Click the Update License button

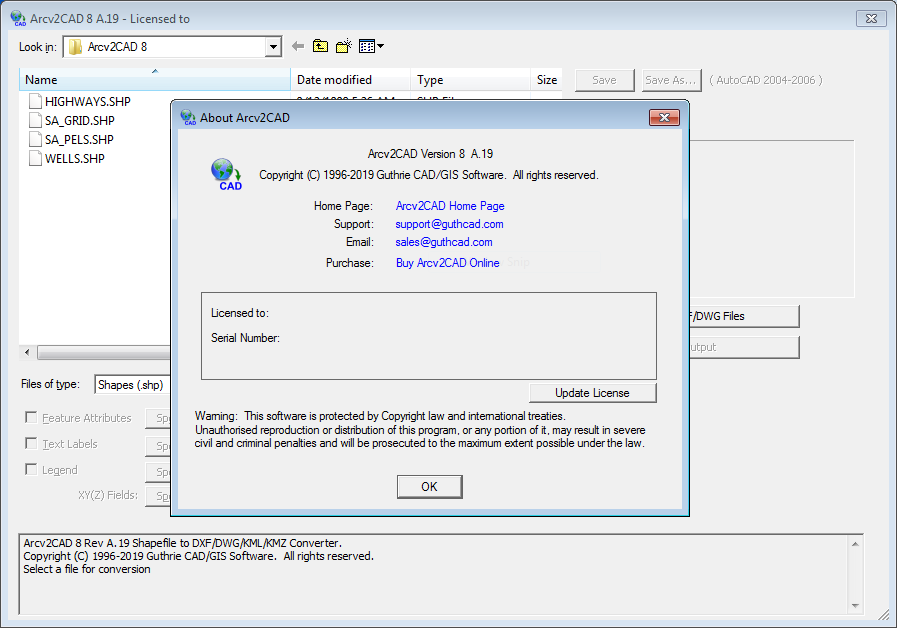(592, 393)
